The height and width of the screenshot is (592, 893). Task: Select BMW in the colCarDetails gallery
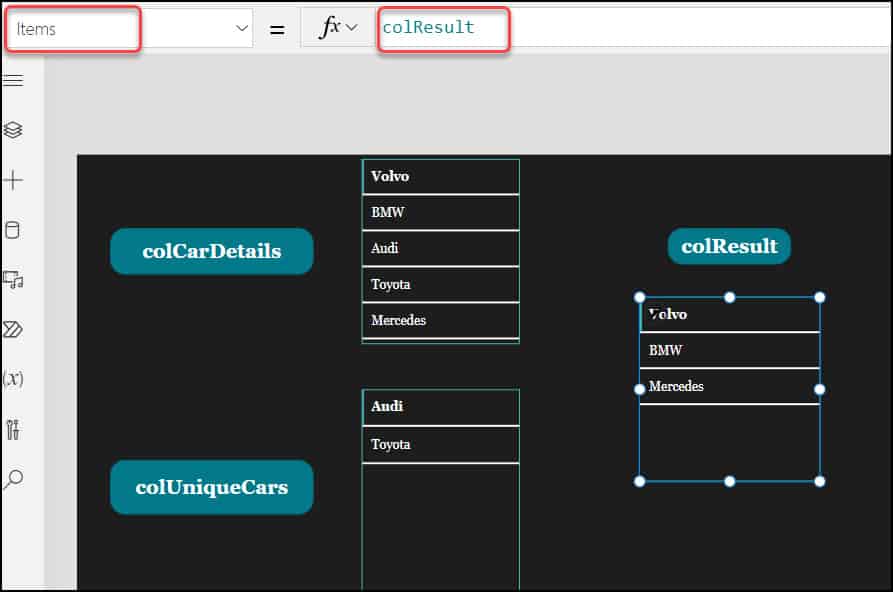[440, 213]
